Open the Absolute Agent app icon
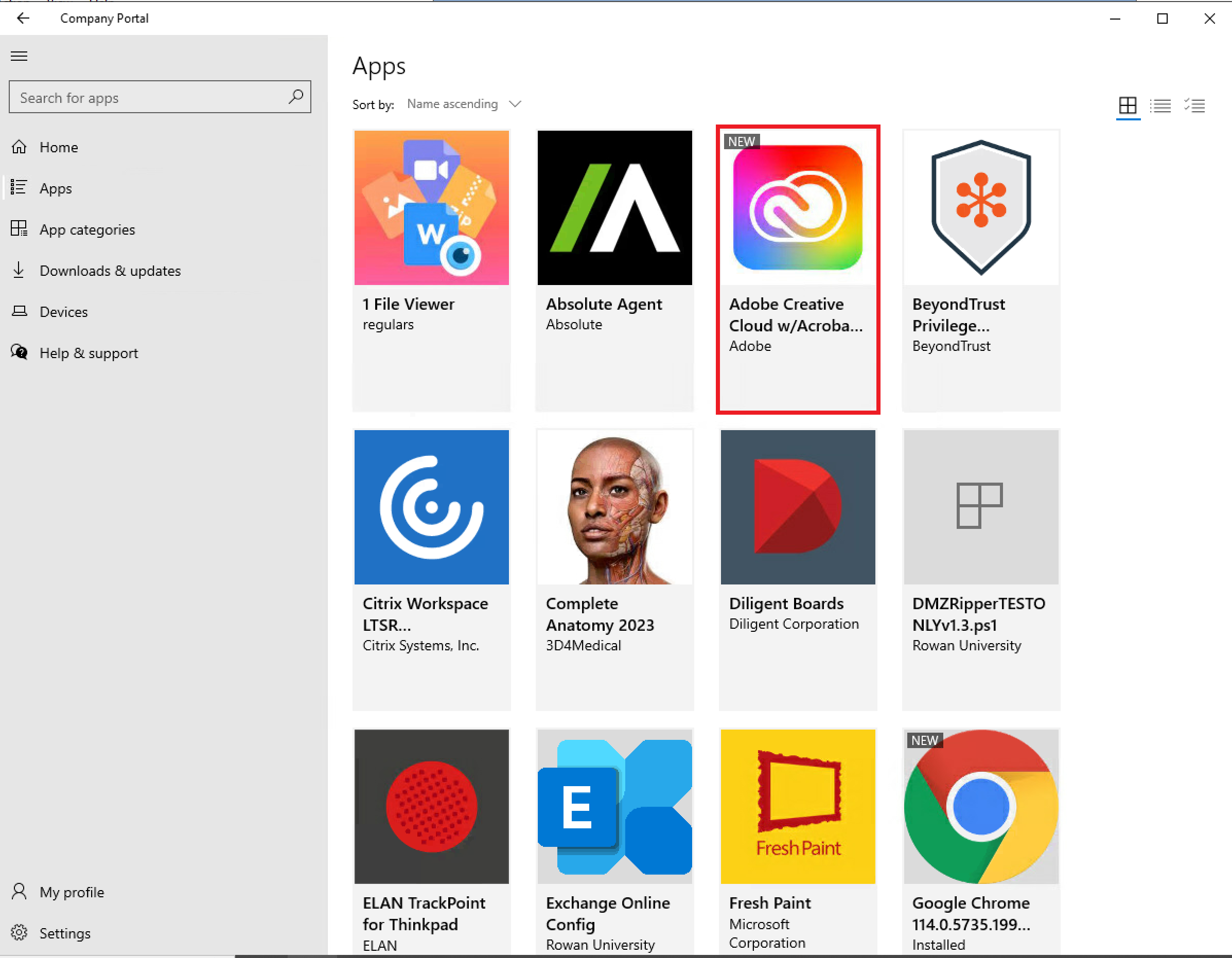Image resolution: width=1232 pixels, height=958 pixels. pyautogui.click(x=614, y=207)
